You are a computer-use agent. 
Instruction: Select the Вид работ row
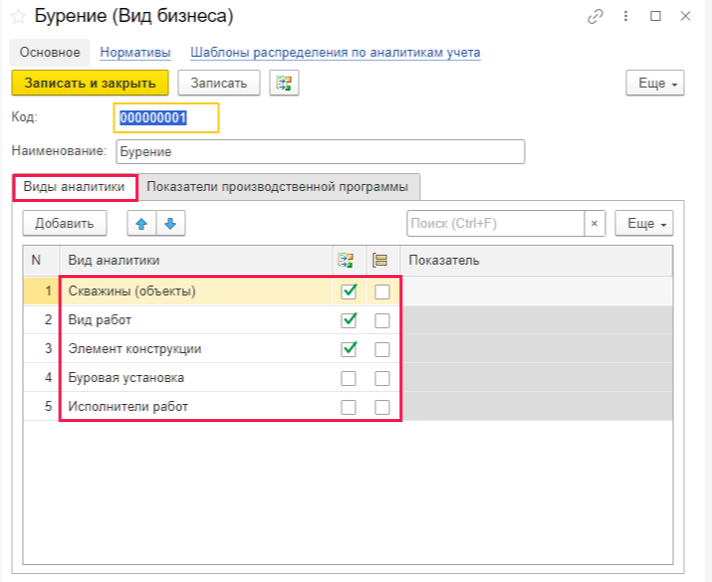point(348,320)
